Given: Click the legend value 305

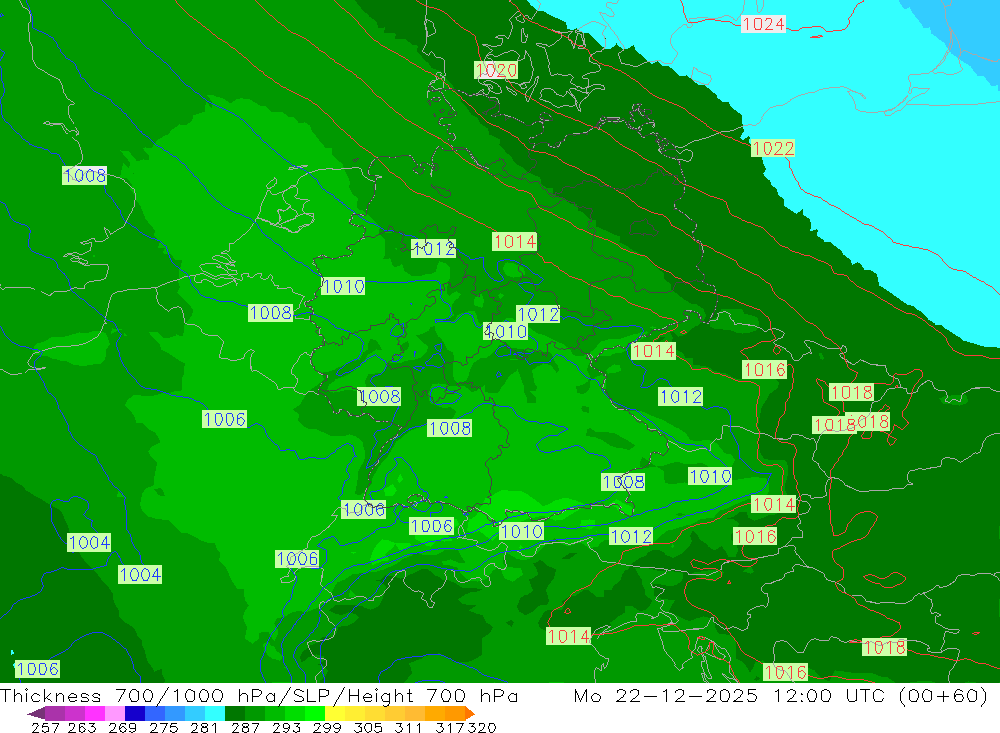Looking at the screenshot, I should click(368, 727).
